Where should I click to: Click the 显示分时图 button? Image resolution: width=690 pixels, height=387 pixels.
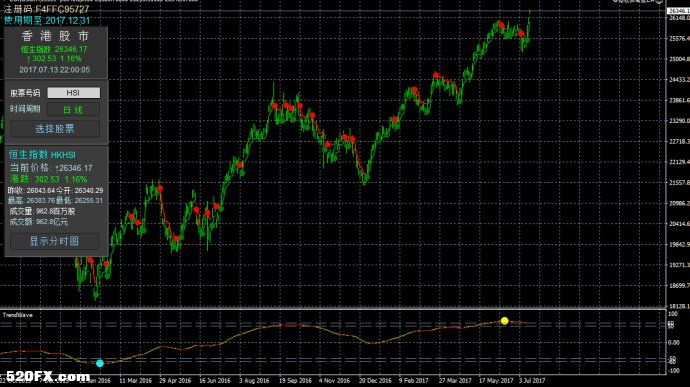coord(55,241)
